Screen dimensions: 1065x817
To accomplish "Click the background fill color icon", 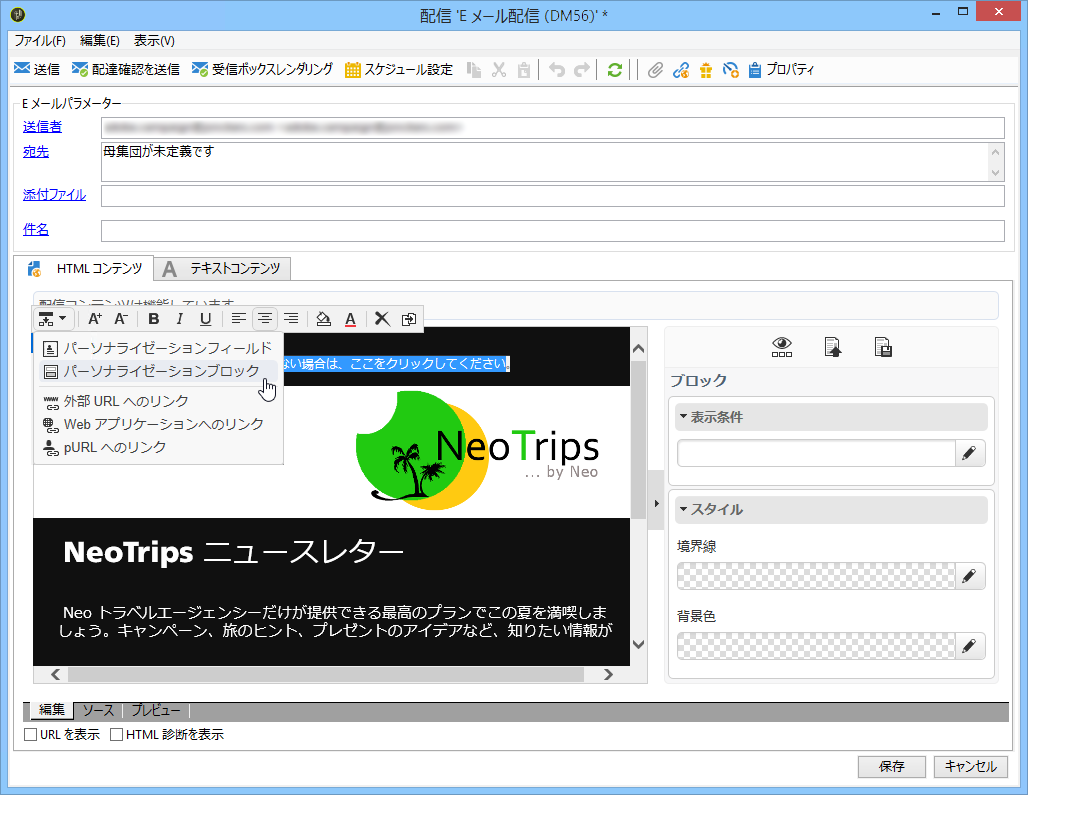I will (x=324, y=319).
